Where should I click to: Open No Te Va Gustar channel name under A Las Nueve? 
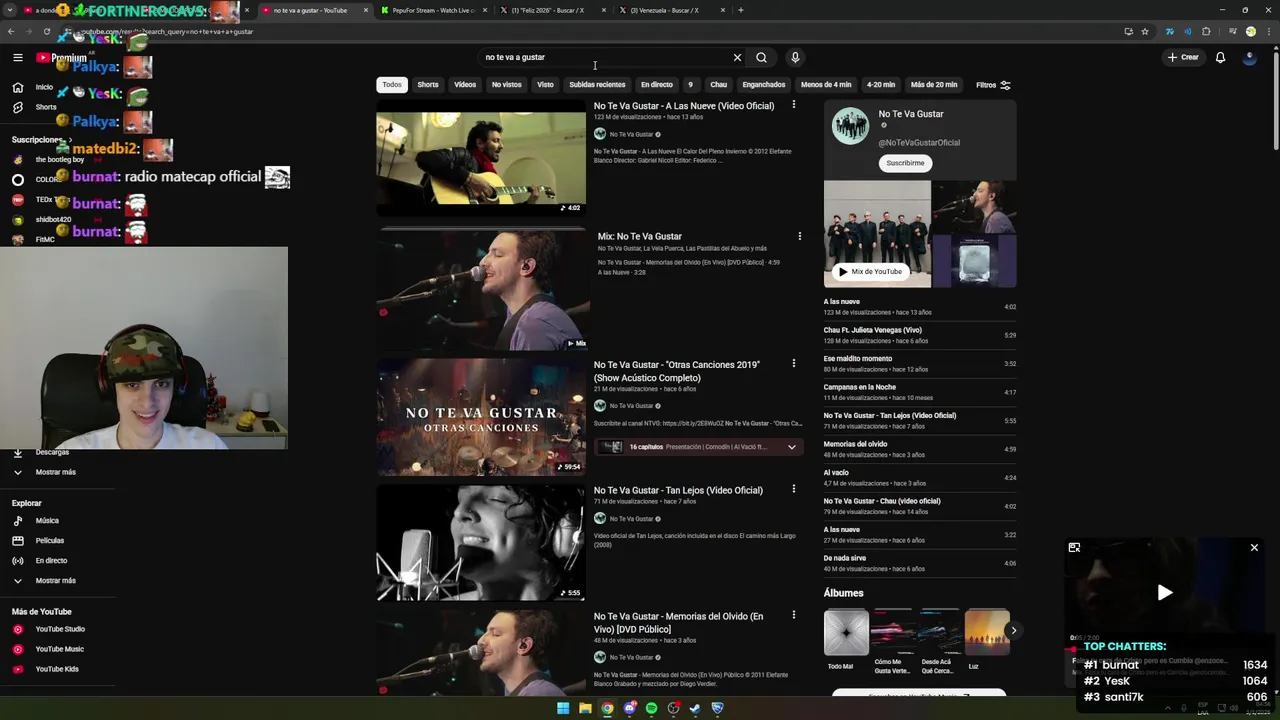point(631,134)
